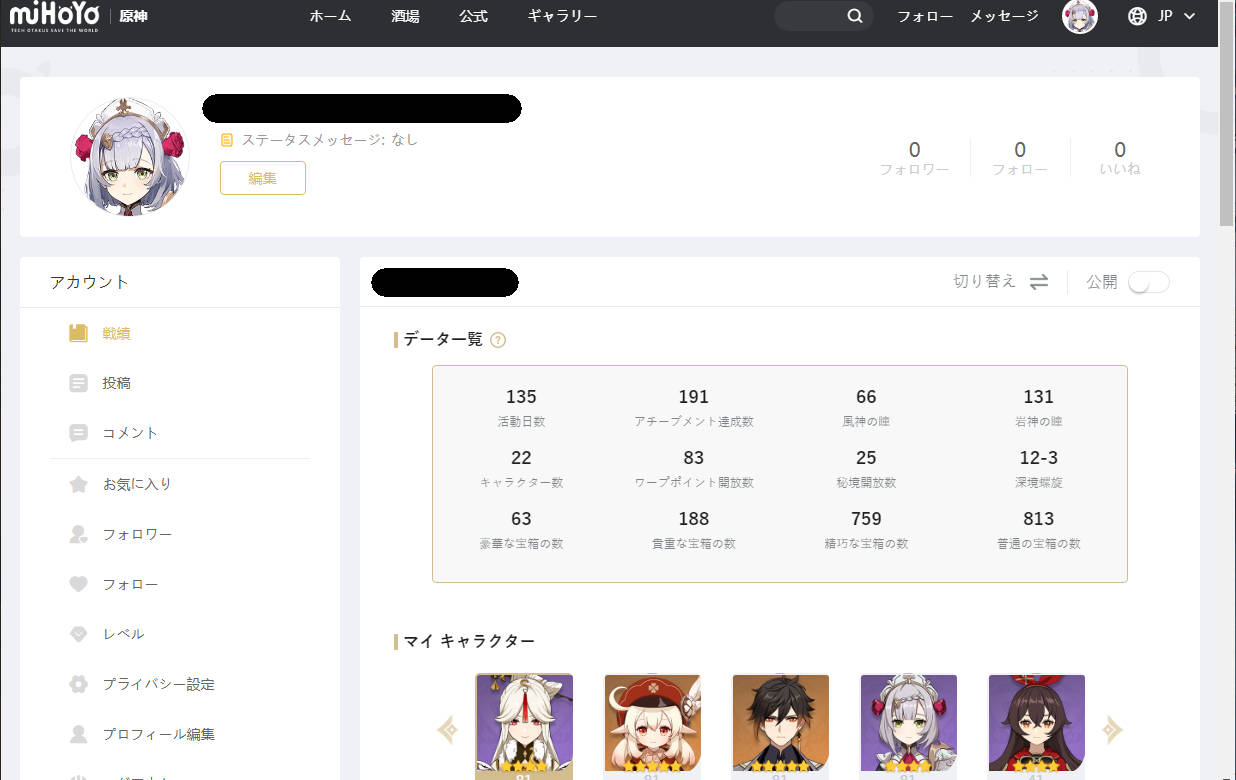Screen dimensions: 1236x780
Task: Click the page vertical scrollbar
Action: [x=1226, y=130]
